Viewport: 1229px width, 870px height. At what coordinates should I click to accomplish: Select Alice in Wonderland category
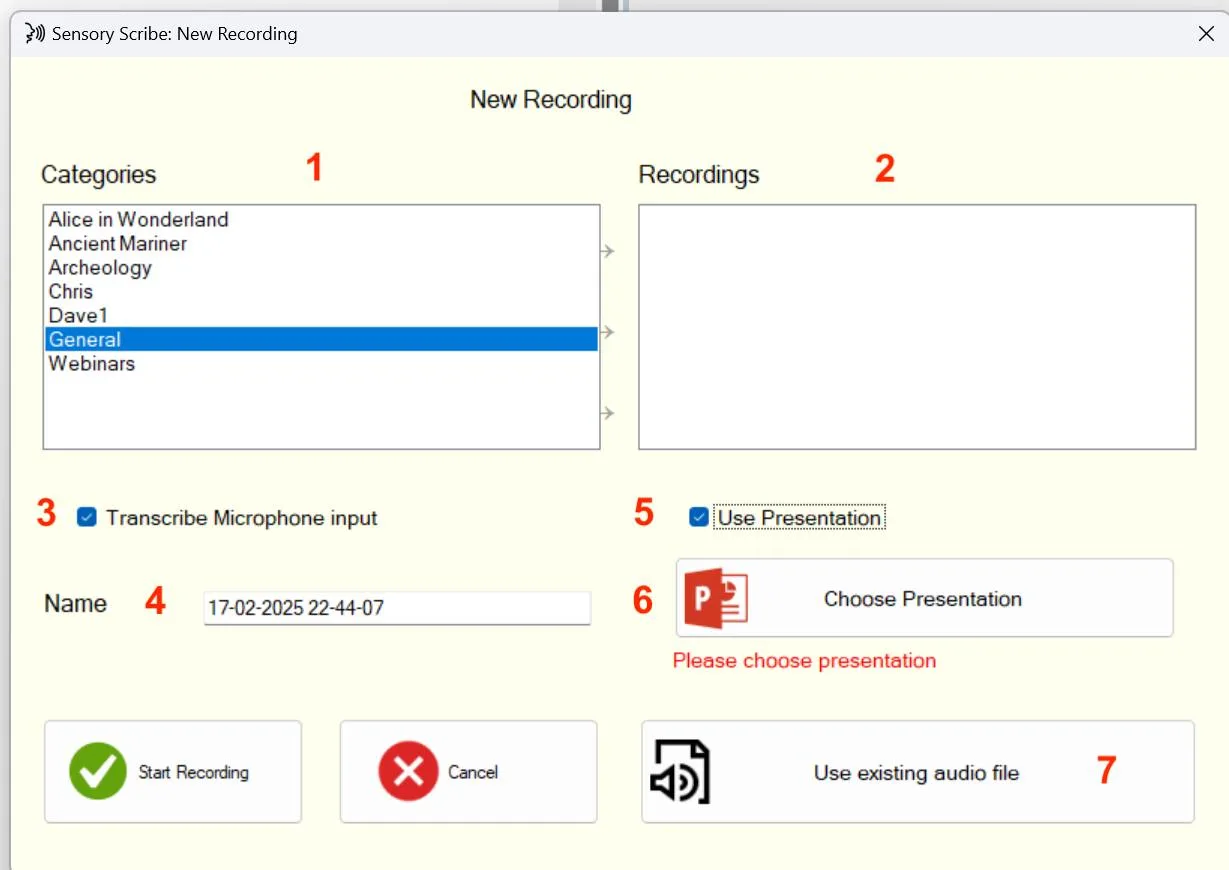(x=137, y=219)
